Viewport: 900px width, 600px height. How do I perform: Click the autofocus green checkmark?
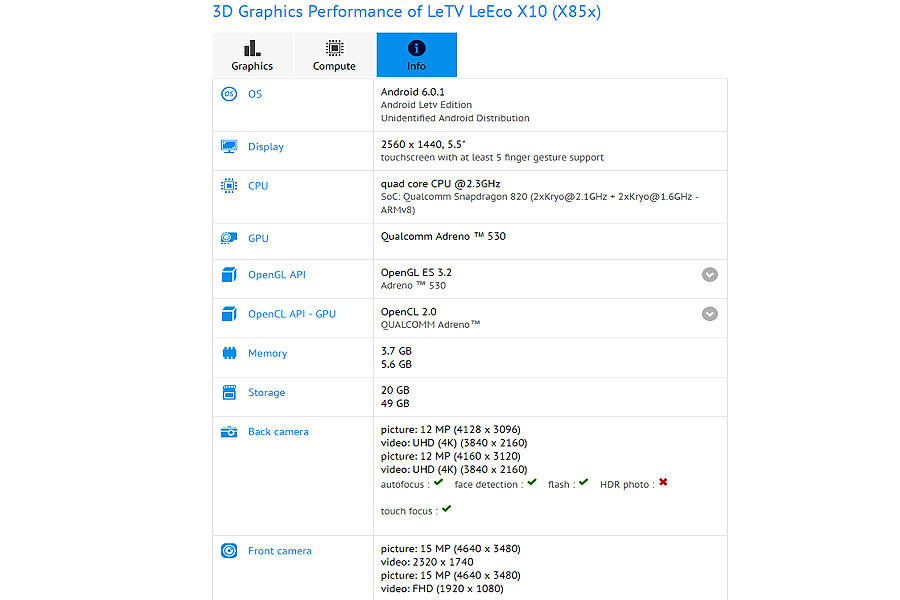point(438,483)
